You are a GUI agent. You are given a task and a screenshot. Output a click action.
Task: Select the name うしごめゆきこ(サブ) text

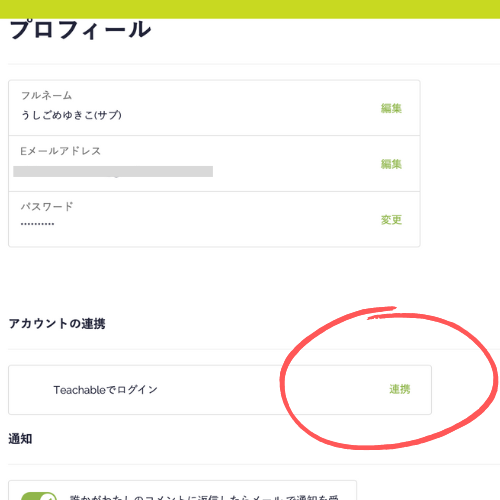pyautogui.click(x=71, y=115)
